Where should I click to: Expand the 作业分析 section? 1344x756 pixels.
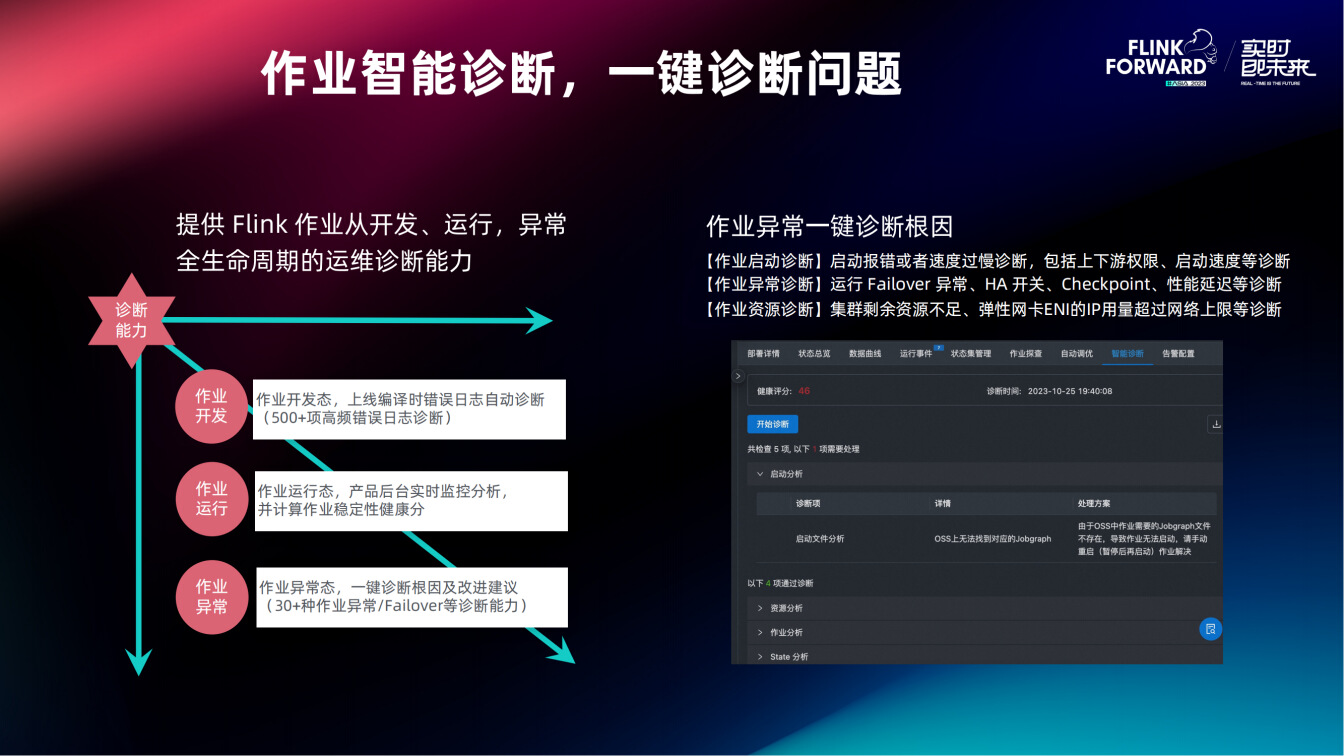tap(985, 632)
